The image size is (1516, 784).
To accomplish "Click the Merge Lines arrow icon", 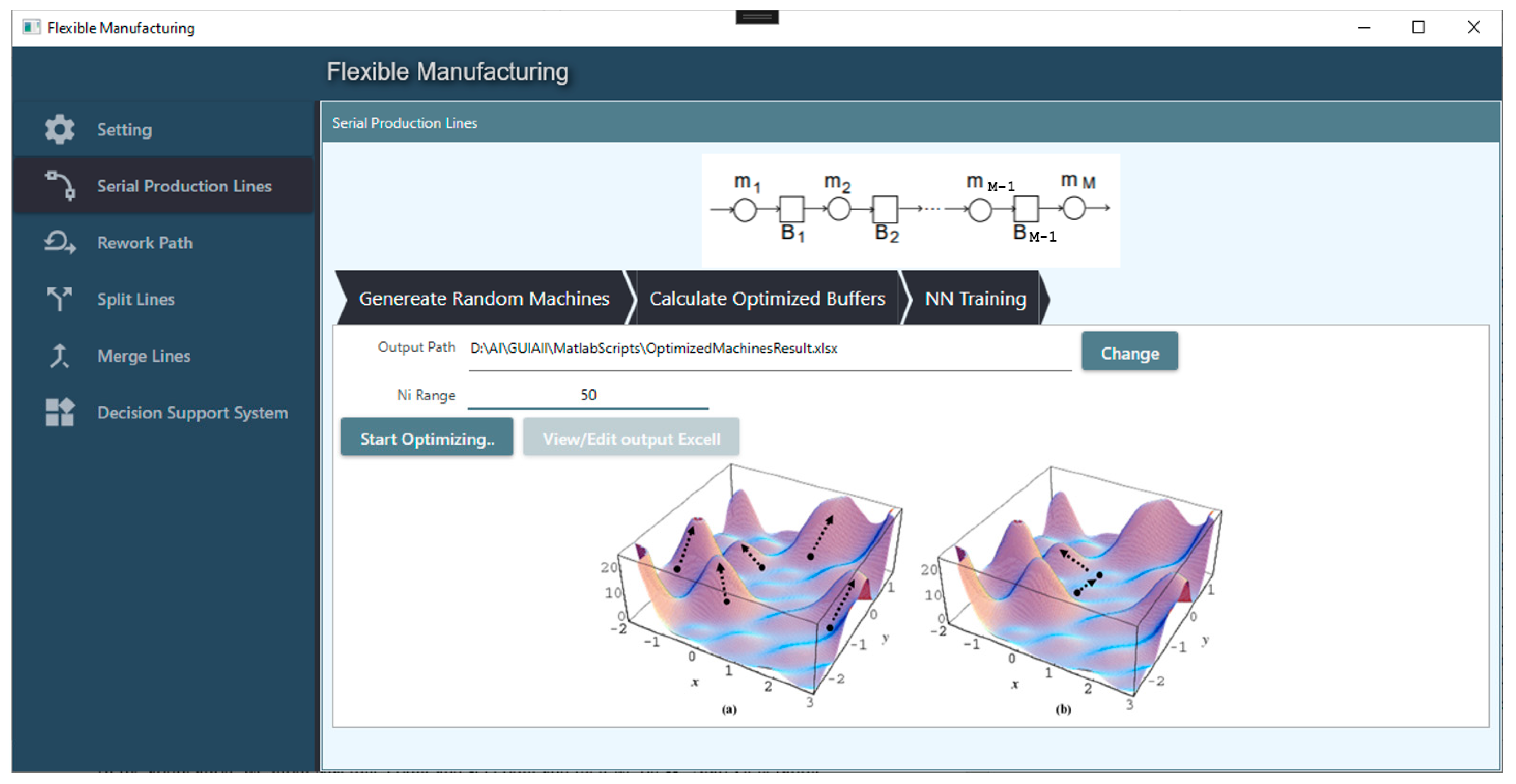I will pyautogui.click(x=59, y=355).
